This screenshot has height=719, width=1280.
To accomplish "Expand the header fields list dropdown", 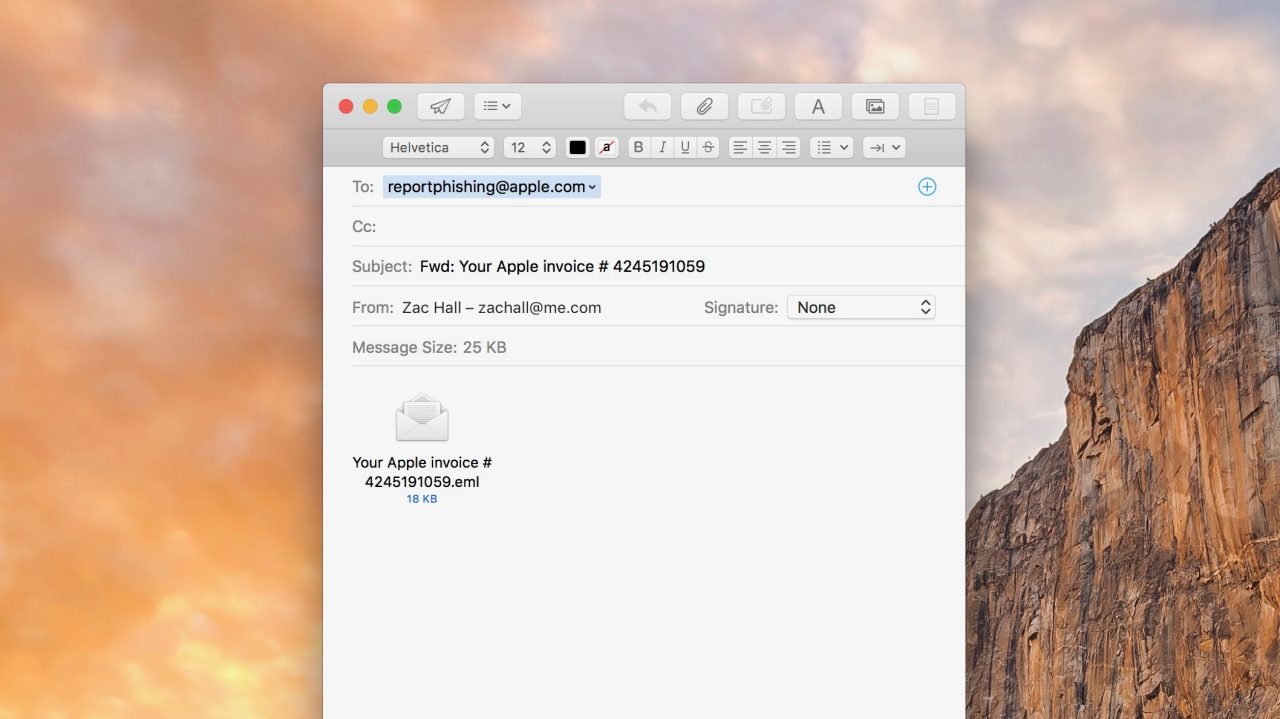I will 497,106.
